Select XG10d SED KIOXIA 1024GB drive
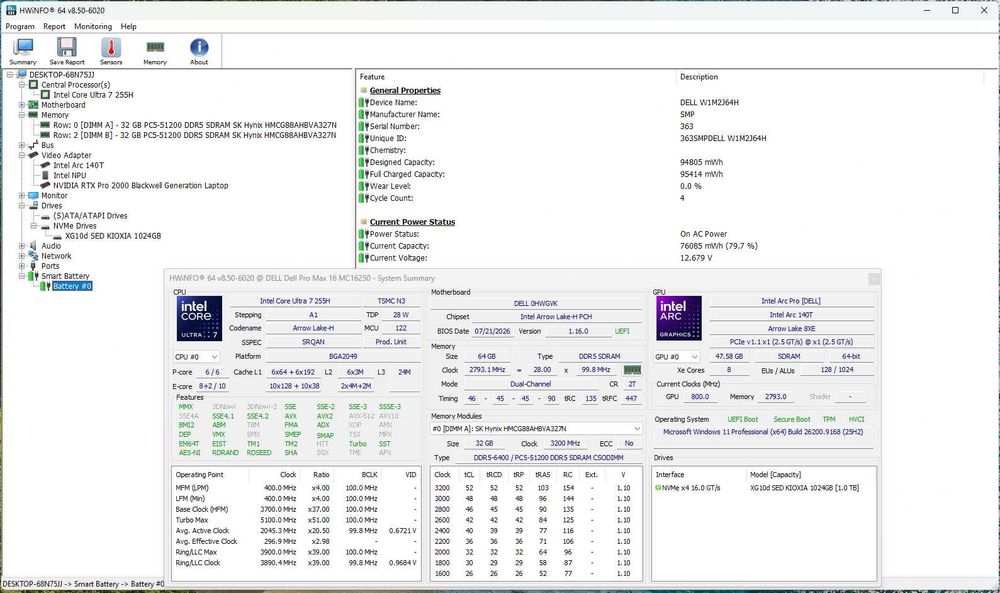 pos(113,236)
